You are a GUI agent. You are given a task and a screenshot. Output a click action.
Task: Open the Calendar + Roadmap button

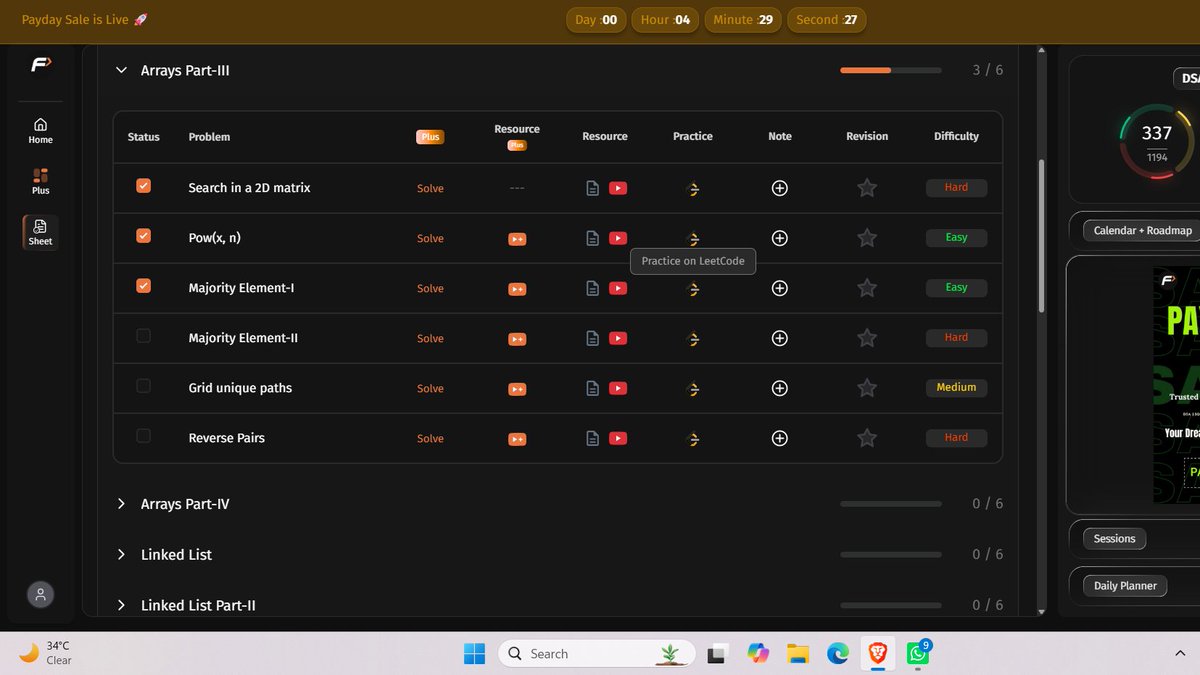coord(1142,230)
